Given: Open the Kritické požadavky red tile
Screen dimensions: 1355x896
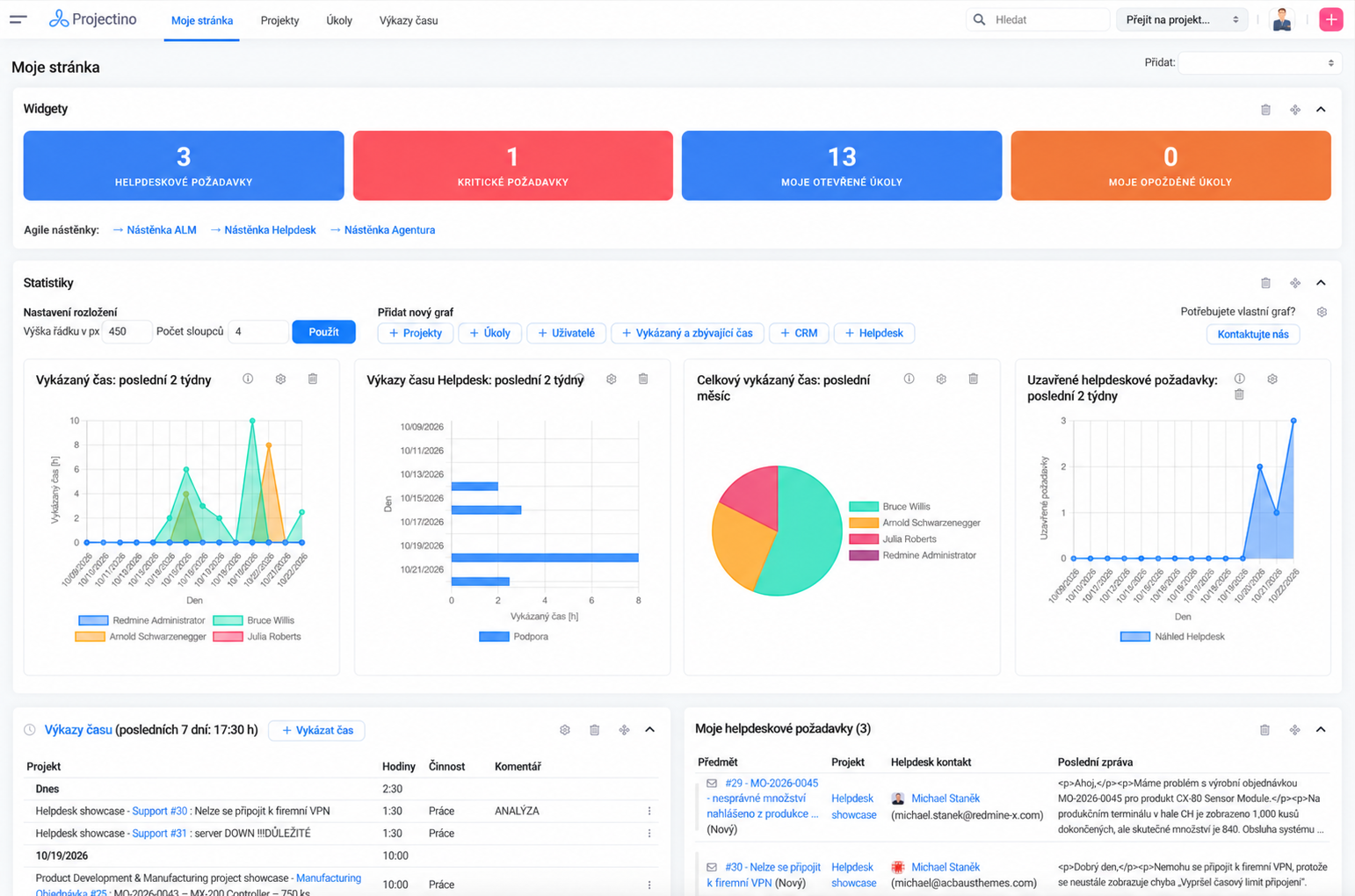Looking at the screenshot, I should [513, 165].
